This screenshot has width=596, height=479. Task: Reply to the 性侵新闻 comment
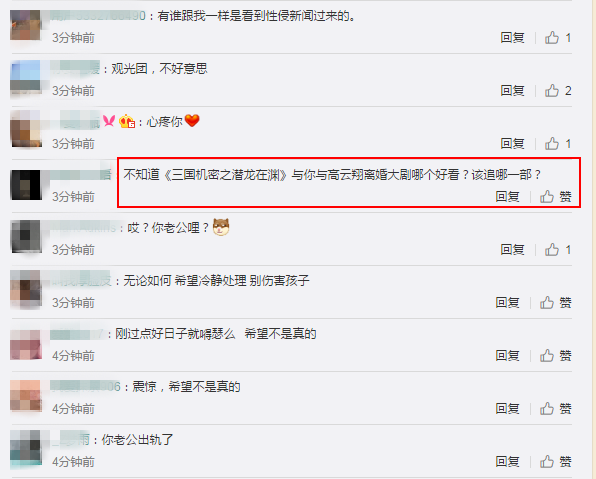pos(512,38)
